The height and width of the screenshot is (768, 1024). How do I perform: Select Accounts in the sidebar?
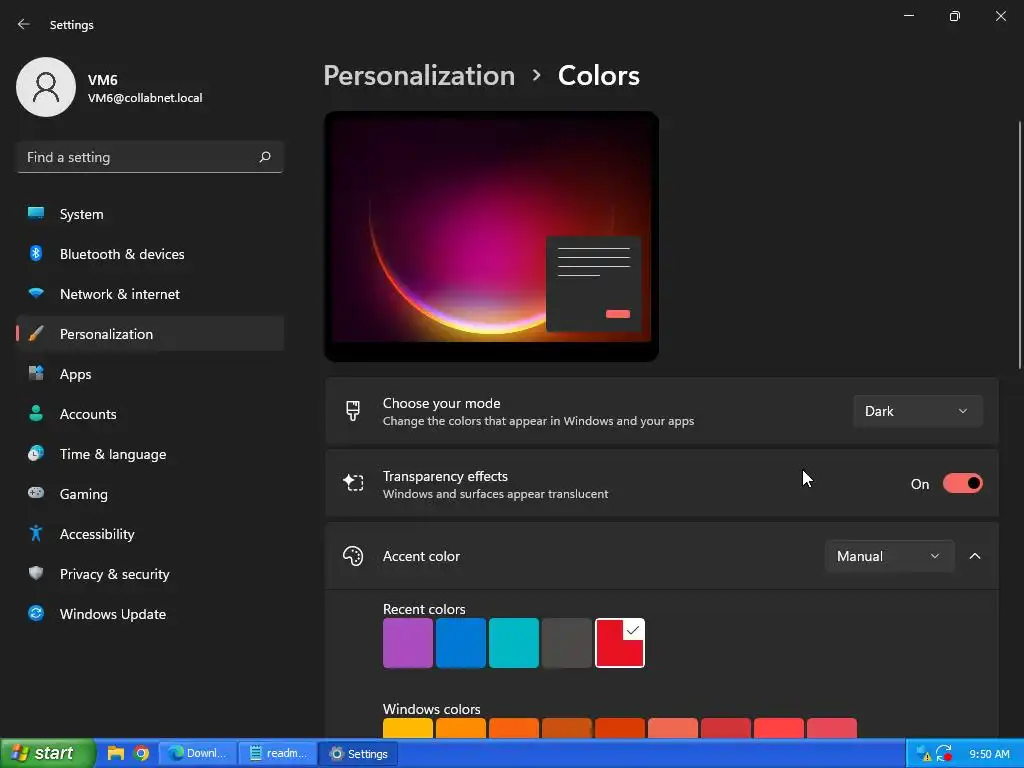click(x=150, y=414)
